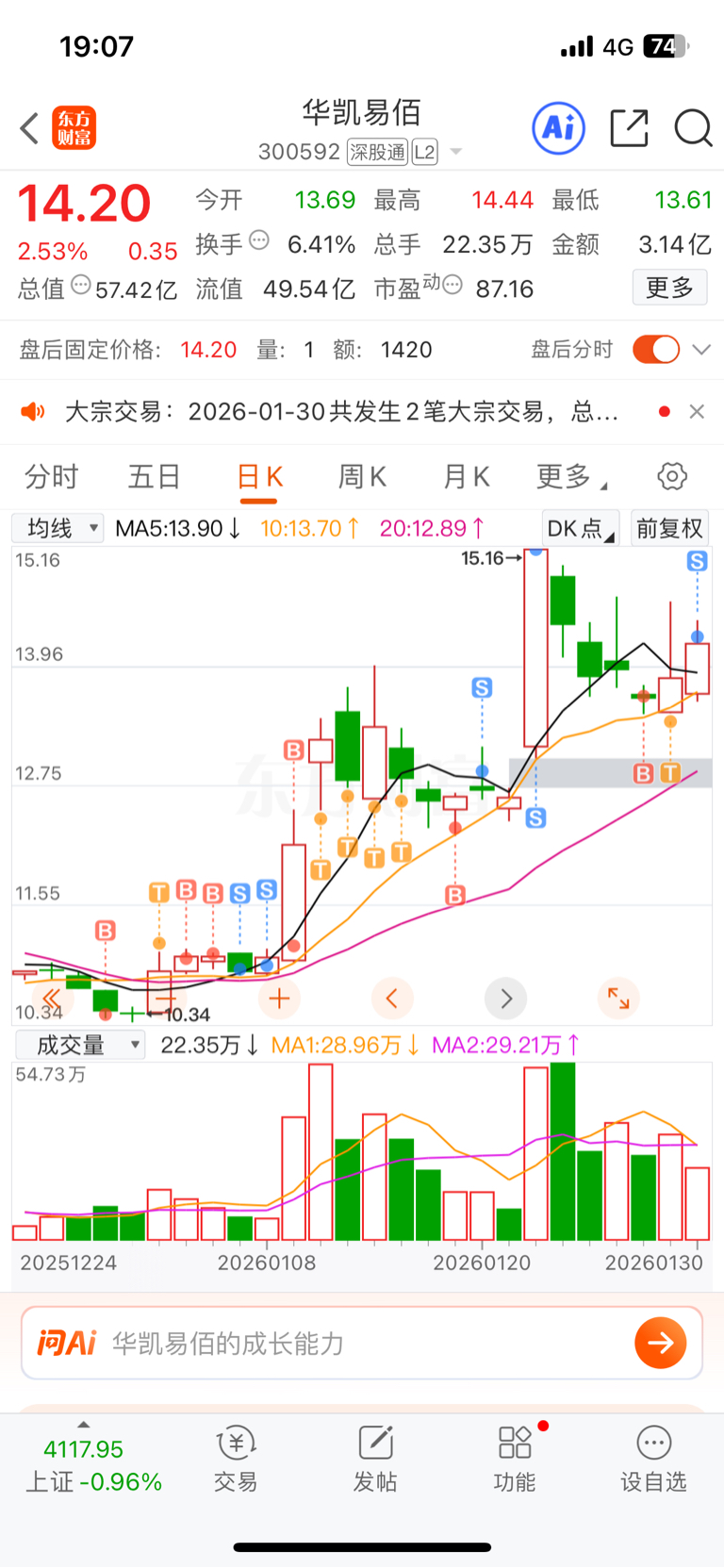Viewport: 724px width, 1568px height.
Task: Open the DK点 dropdown
Action: coord(581,528)
